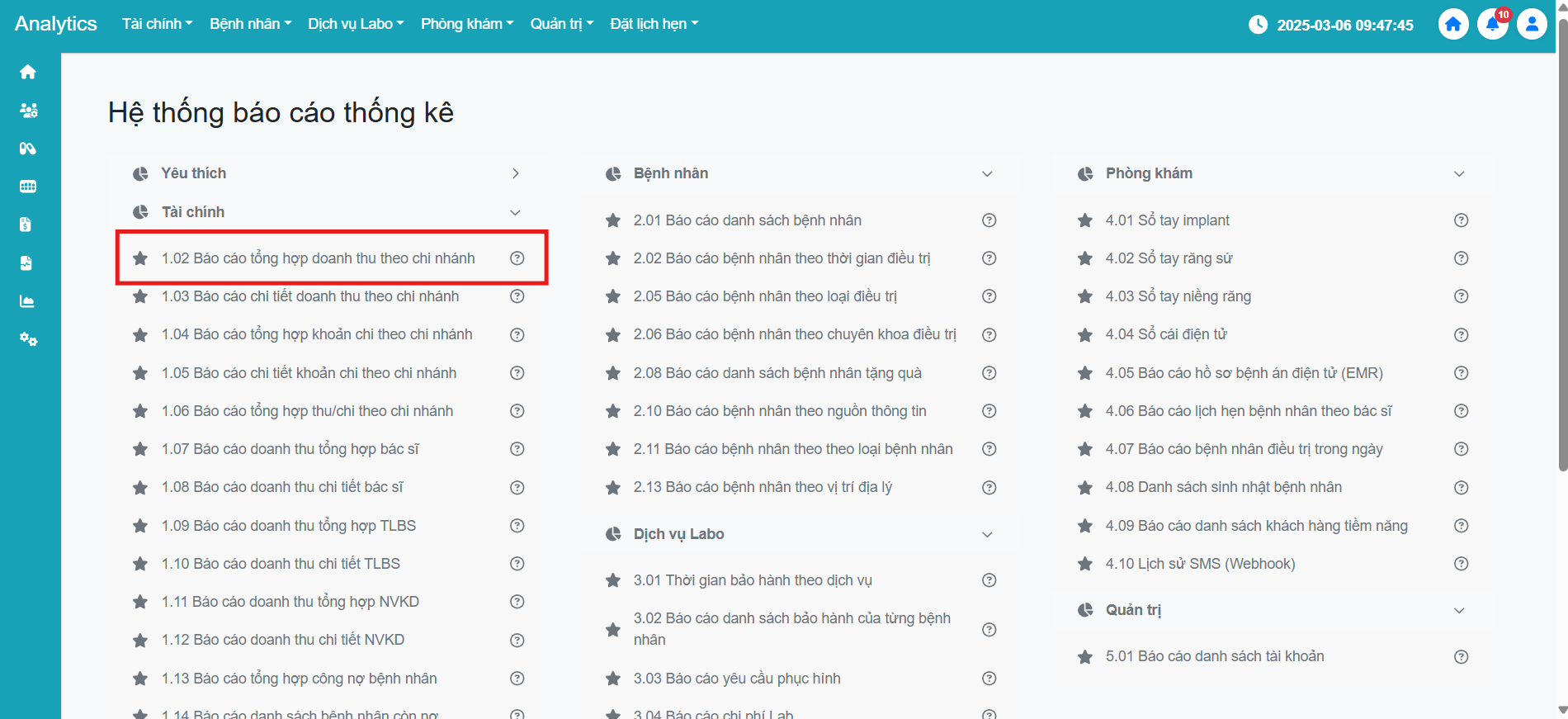The image size is (1568, 719).
Task: Expand the Yêu thích section
Action: 515,173
